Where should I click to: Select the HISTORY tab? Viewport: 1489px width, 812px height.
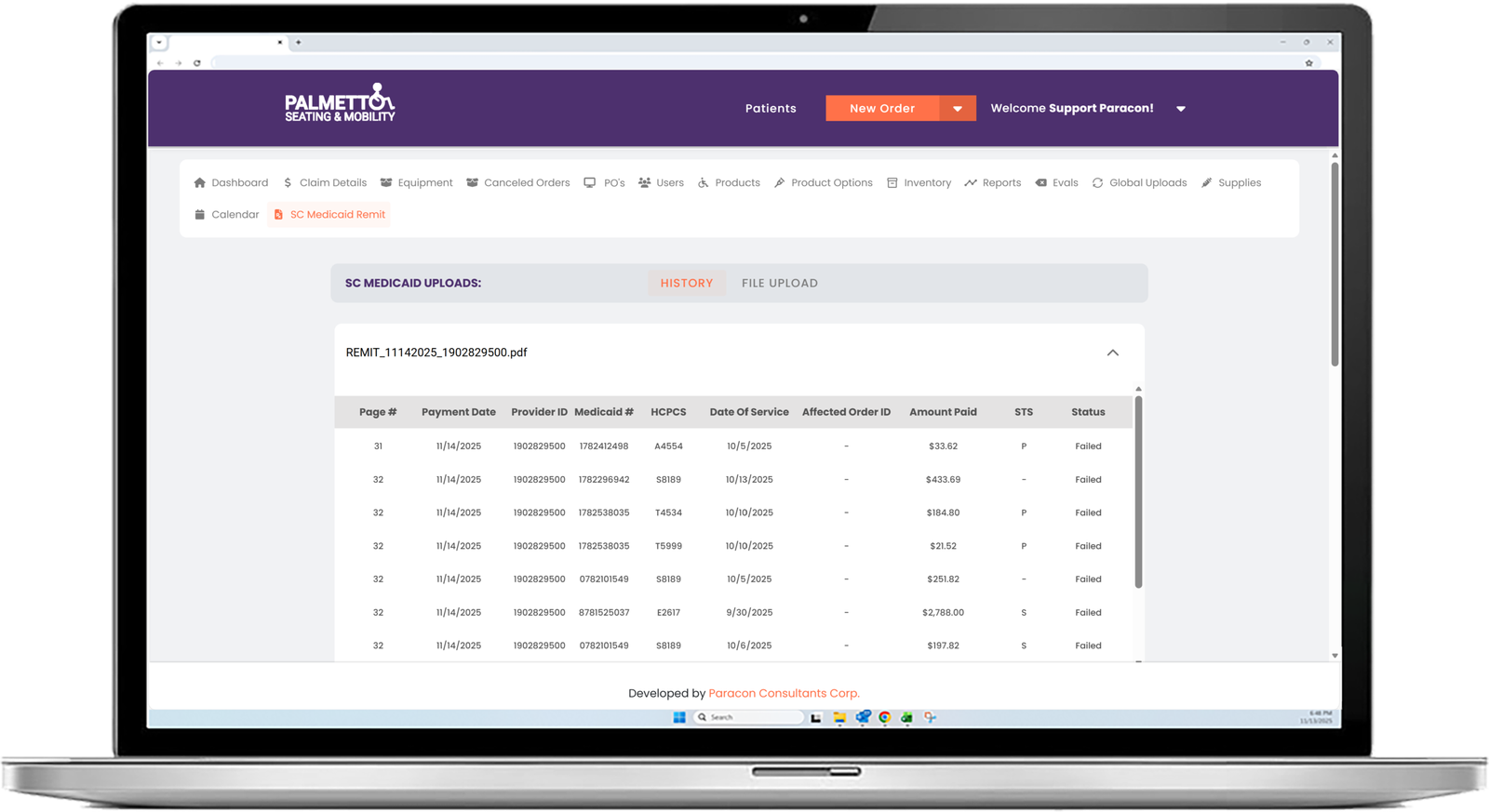[686, 284]
